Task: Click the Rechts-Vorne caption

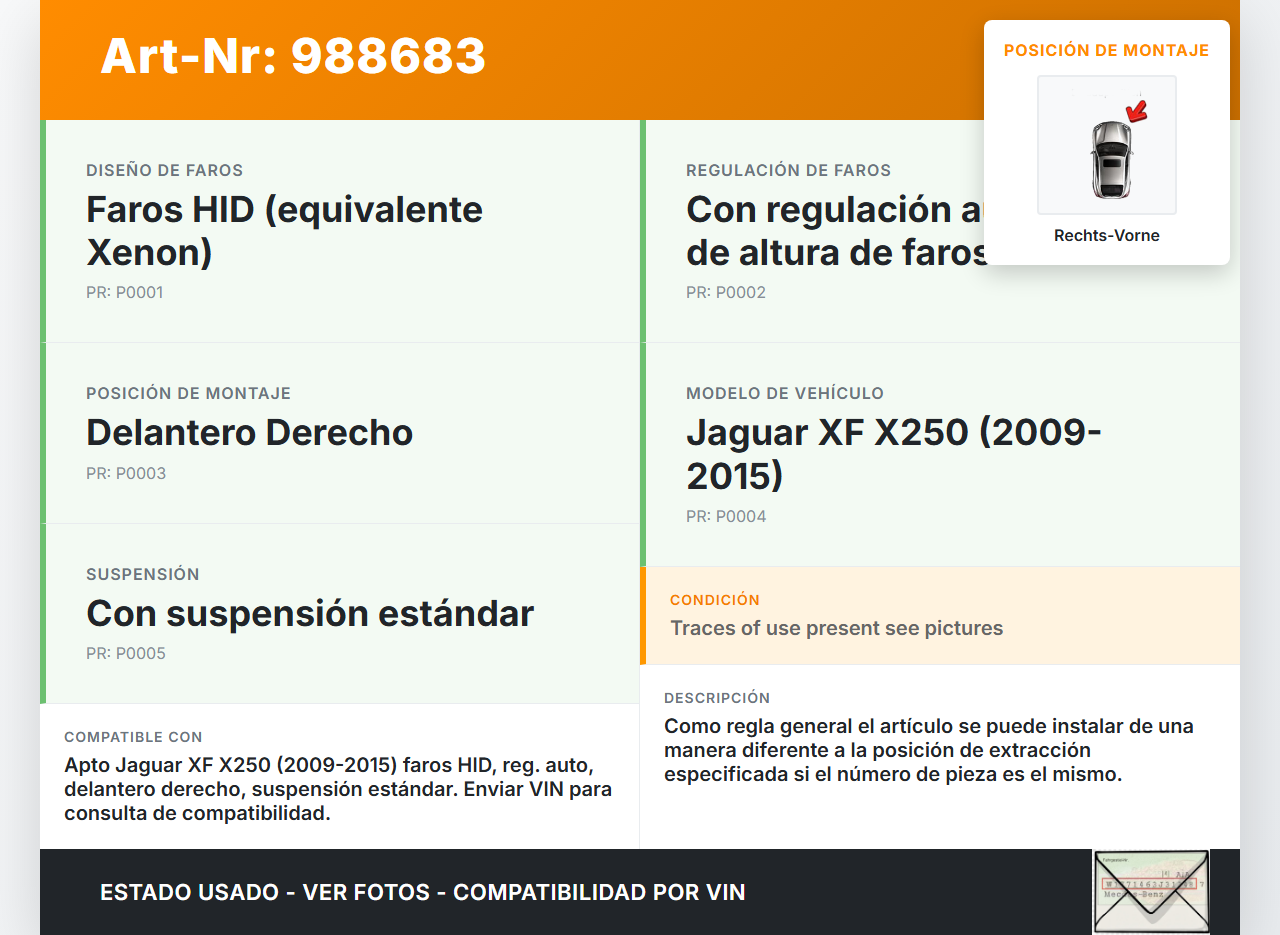Action: (1106, 236)
